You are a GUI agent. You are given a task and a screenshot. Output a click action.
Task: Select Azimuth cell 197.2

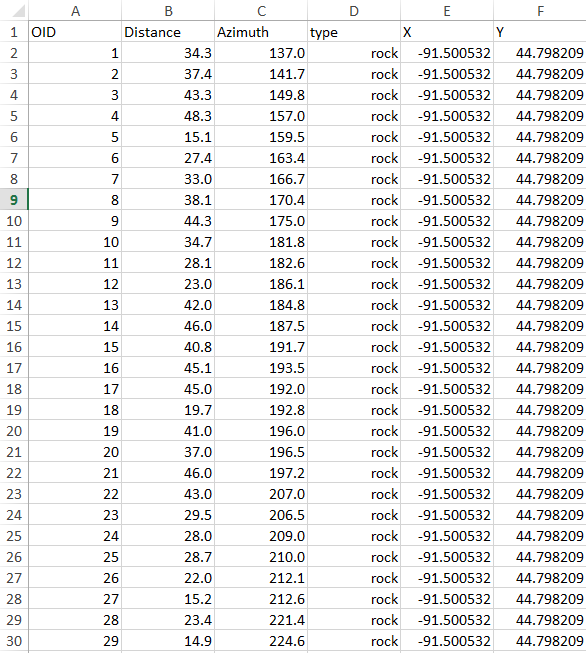(x=261, y=473)
